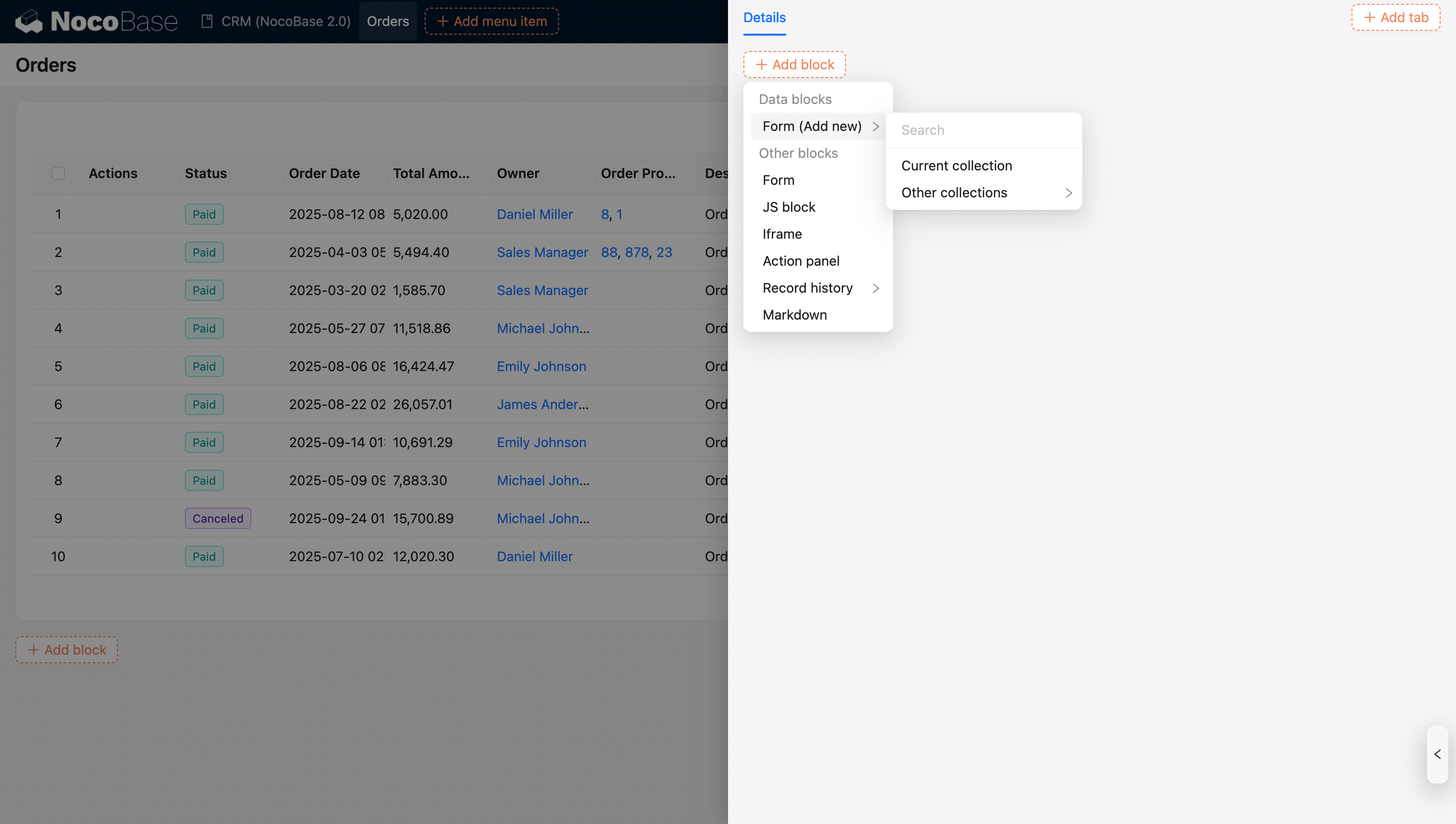
Task: Click plus icon on Add menu item
Action: 442,22
